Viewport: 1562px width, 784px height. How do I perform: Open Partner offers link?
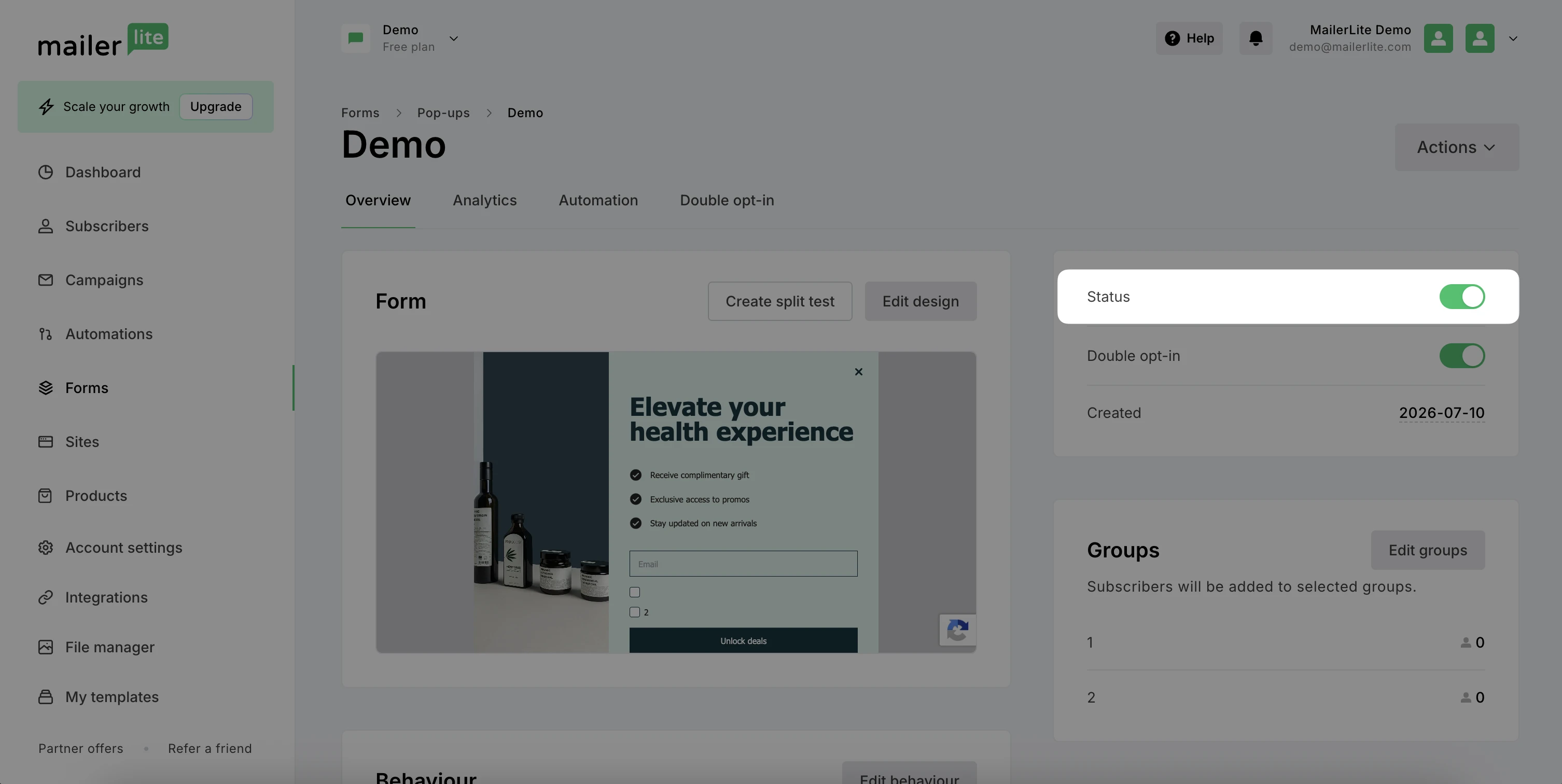click(81, 749)
